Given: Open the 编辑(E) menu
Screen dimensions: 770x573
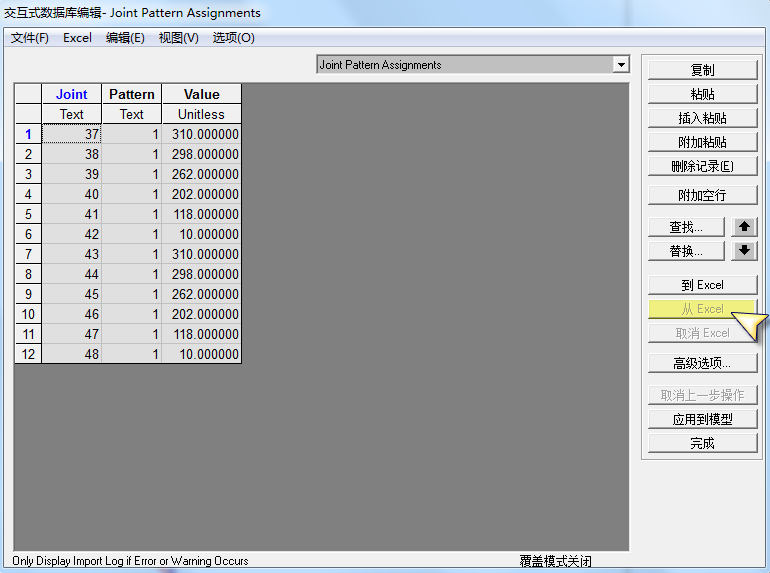Looking at the screenshot, I should point(125,38).
